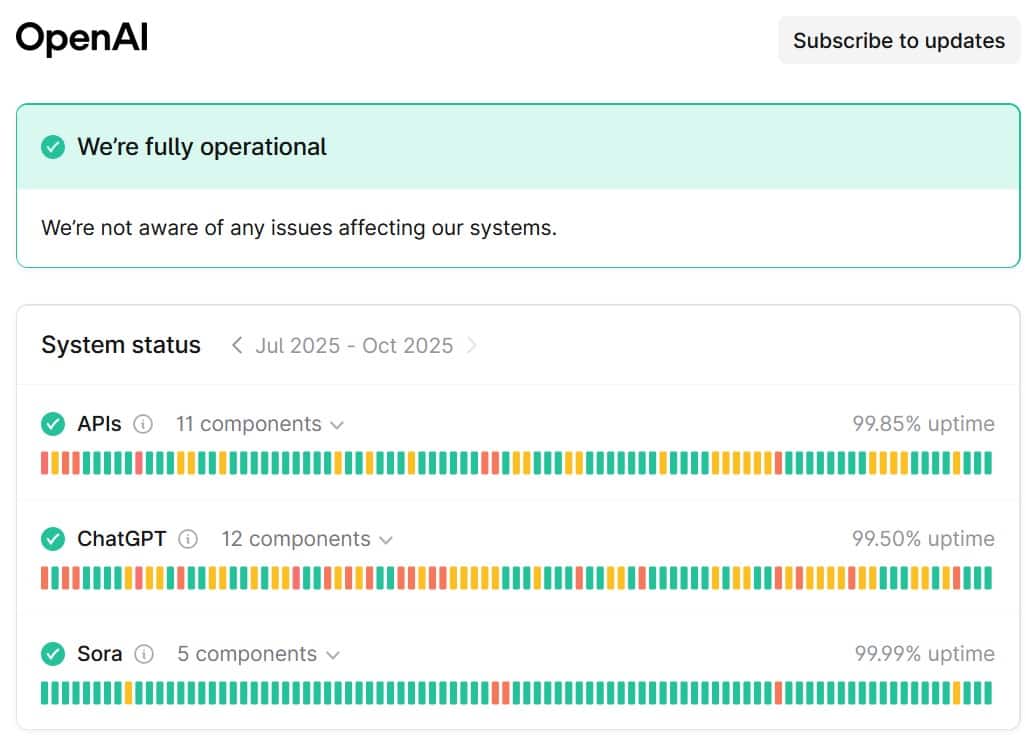Click the green check icon beside Sora

pos(53,654)
